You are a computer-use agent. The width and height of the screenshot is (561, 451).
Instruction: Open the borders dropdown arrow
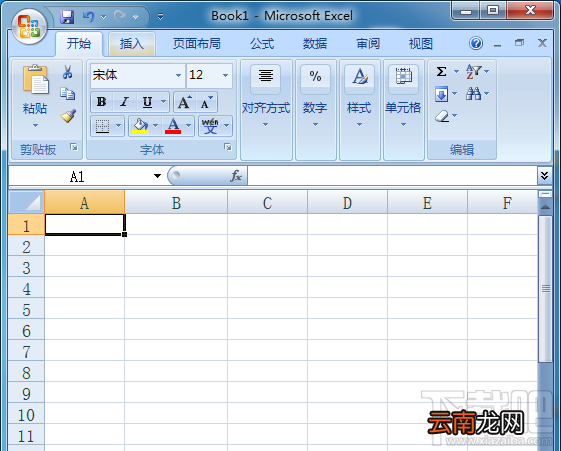pos(118,126)
